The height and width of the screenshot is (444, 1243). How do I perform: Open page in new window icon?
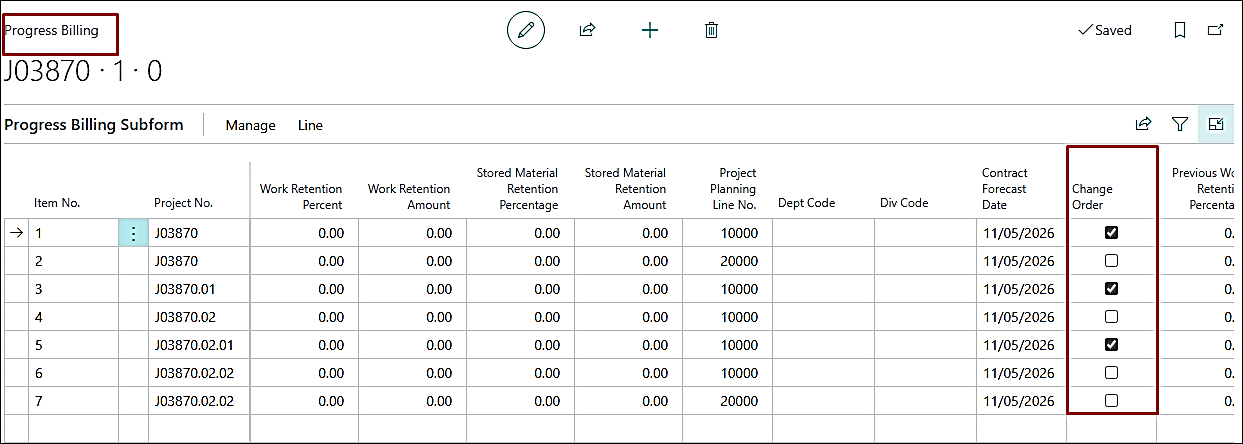(1216, 30)
